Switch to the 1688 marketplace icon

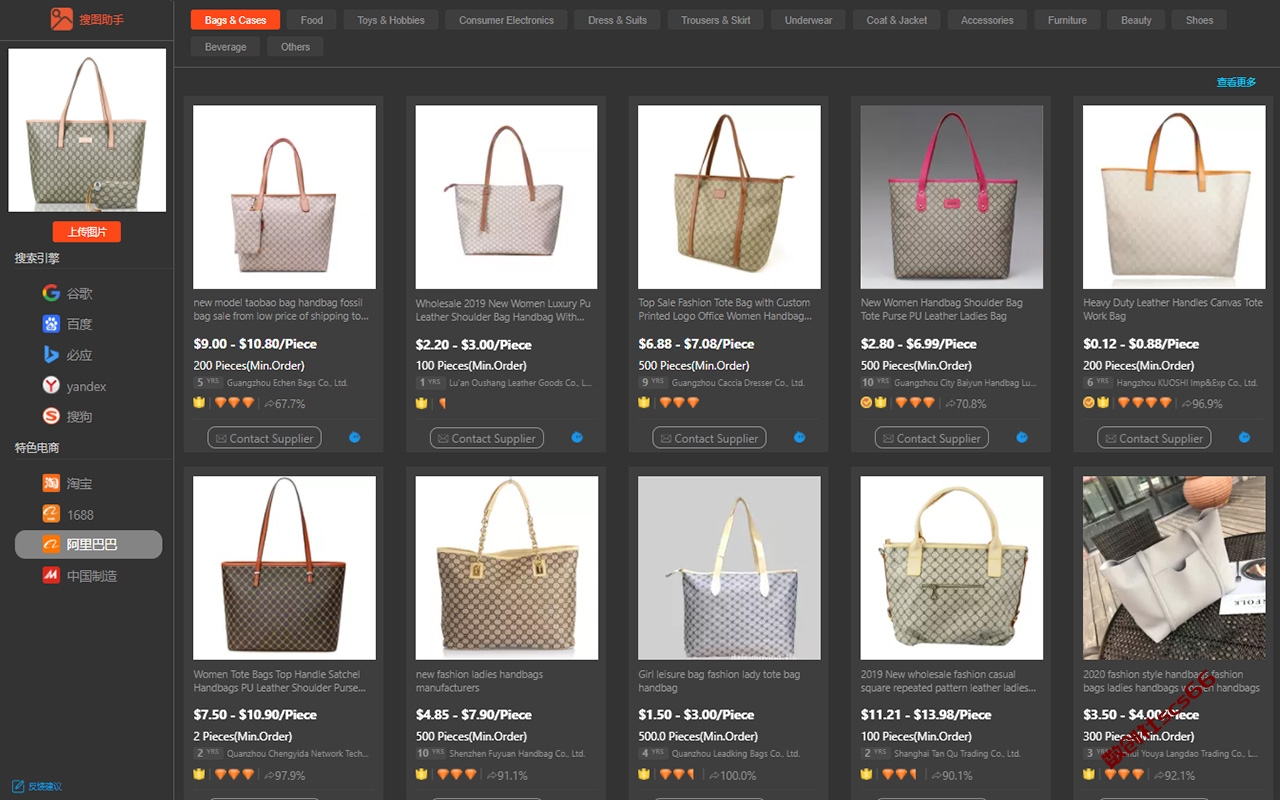point(51,514)
